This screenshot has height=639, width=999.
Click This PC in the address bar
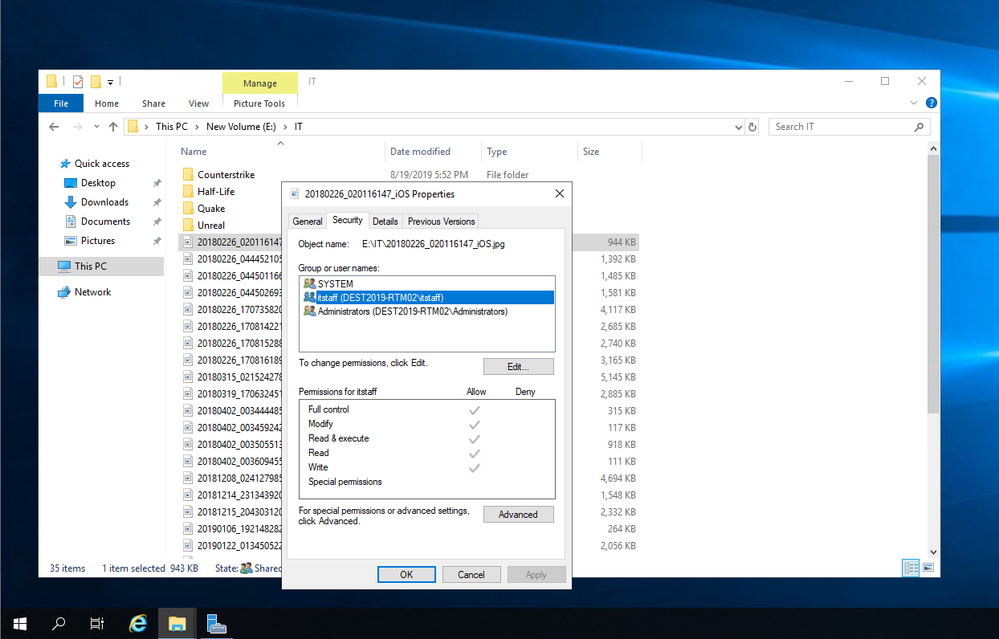pyautogui.click(x=172, y=127)
